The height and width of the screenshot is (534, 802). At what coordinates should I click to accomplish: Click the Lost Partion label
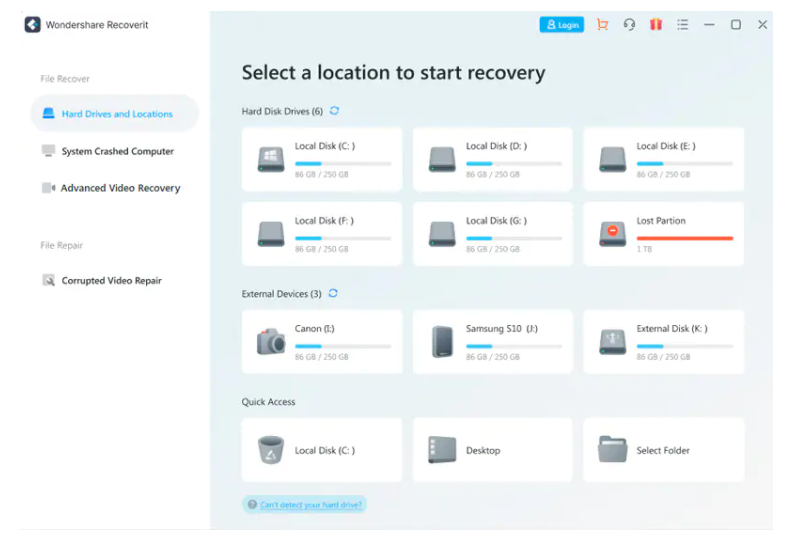tap(661, 220)
